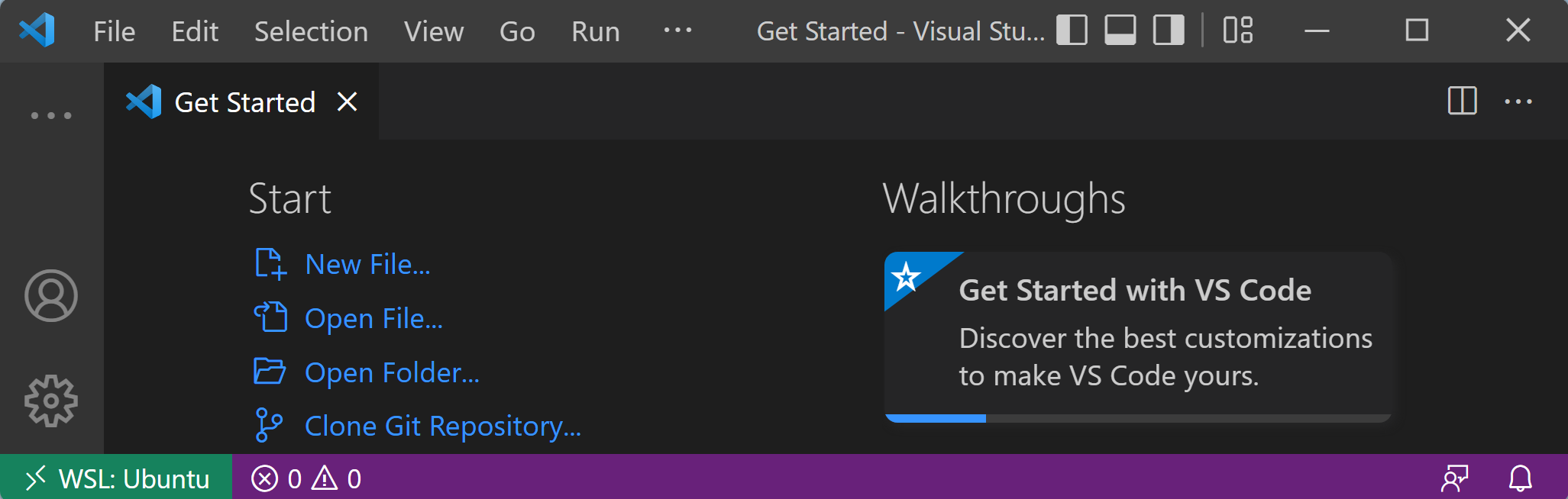Toggle the bottom panel visibility

click(1120, 31)
